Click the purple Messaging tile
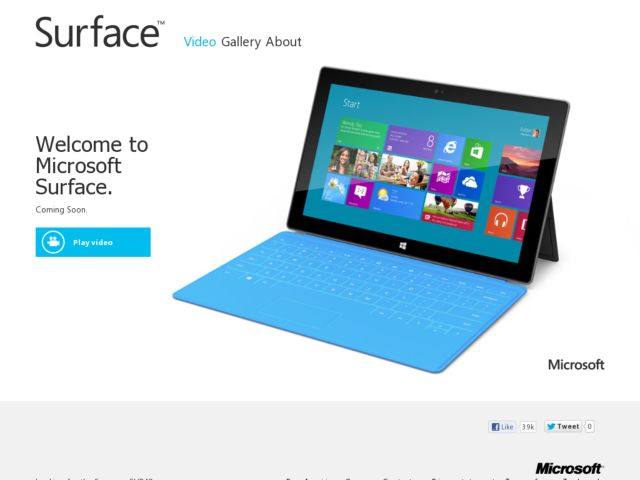Viewport: 640px width, 480px height. [x=360, y=193]
